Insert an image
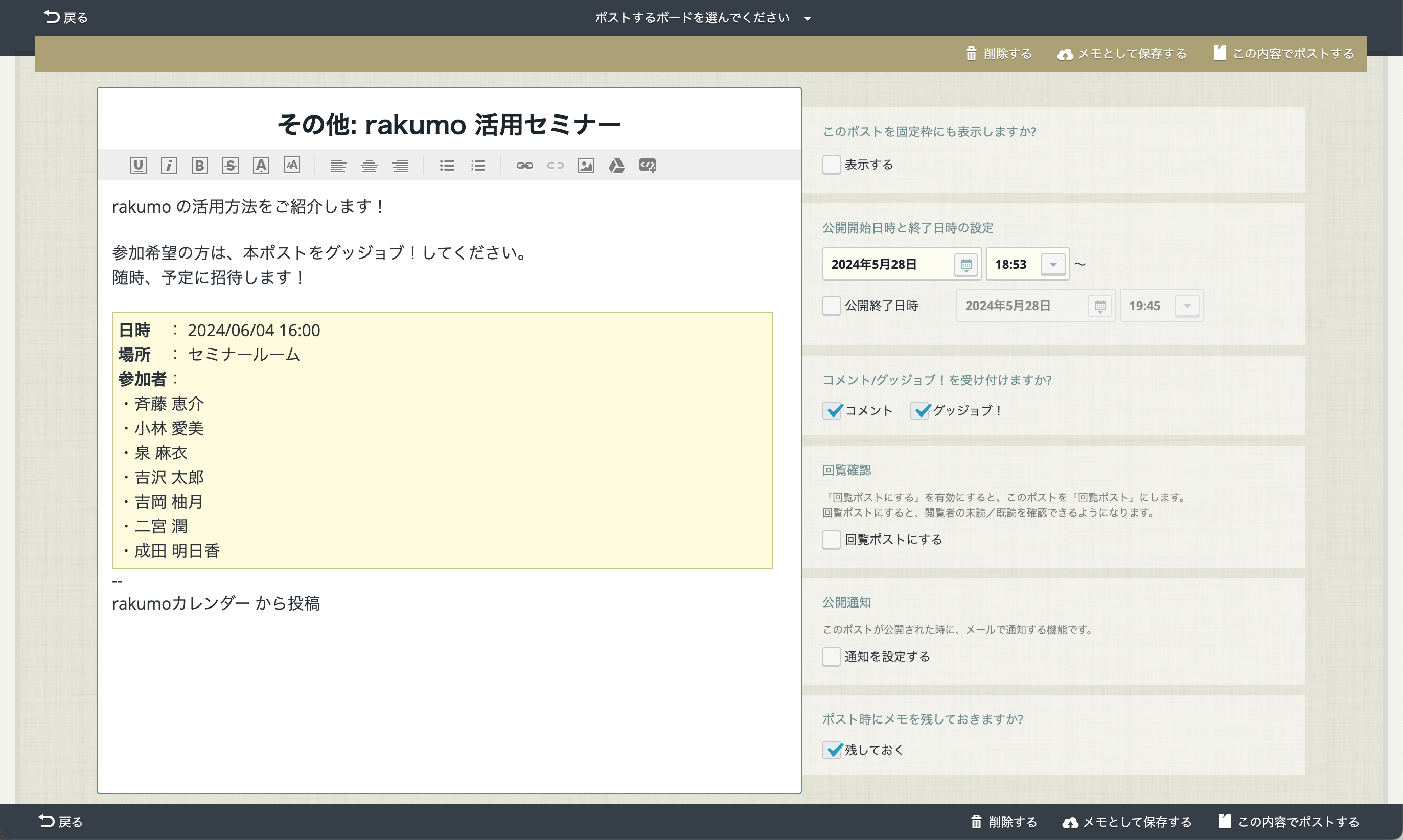Screen dimensions: 1403x840 point(586,165)
